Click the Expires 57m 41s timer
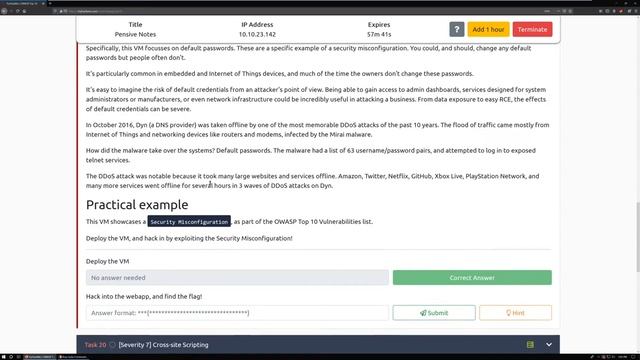The height and width of the screenshot is (360, 640). 379,34
